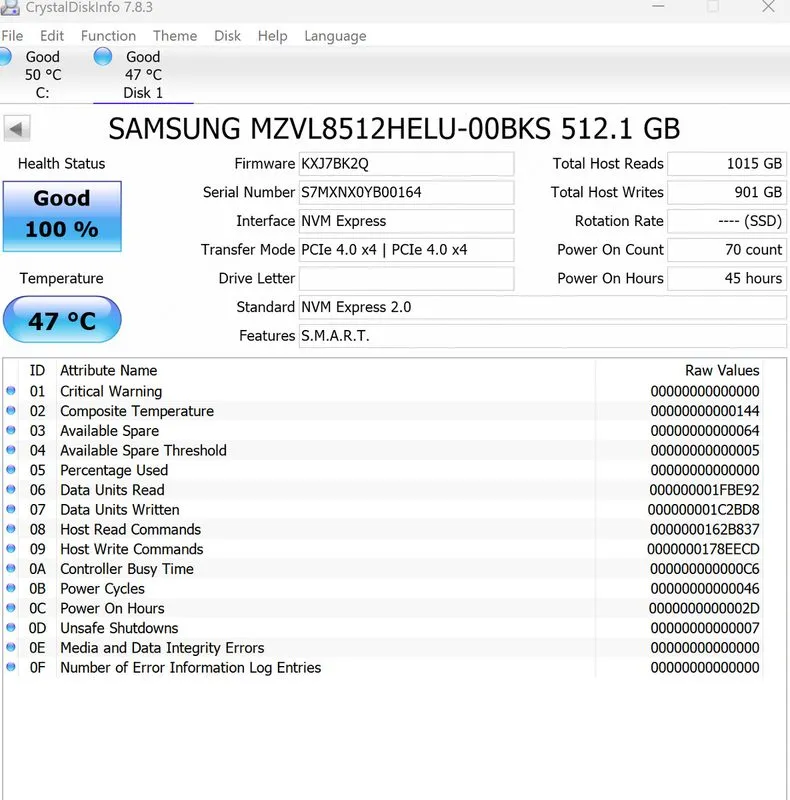Click raw value 000000001C2BD8
The width and height of the screenshot is (790, 800).
click(x=703, y=510)
